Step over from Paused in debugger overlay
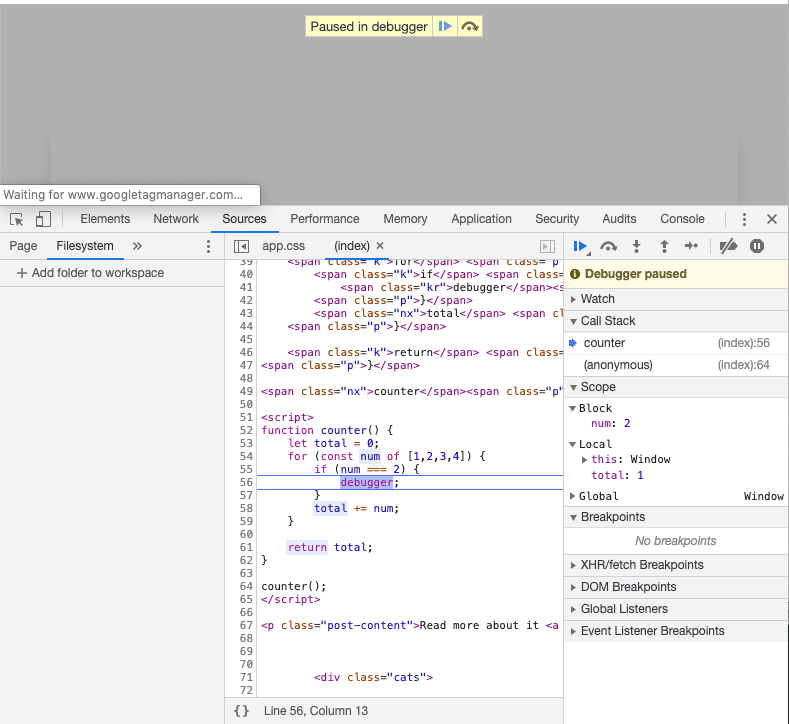Viewport: 789px width, 724px height. 469,26
